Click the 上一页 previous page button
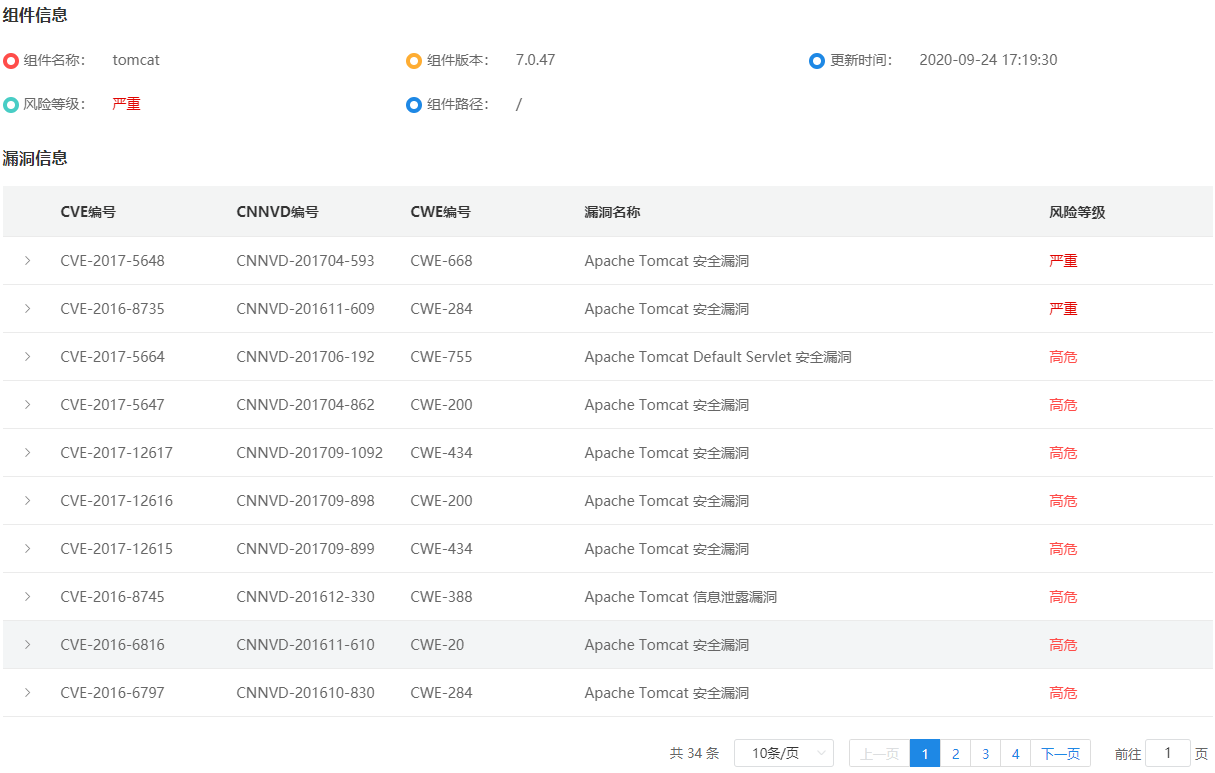1215x773 pixels. click(x=879, y=753)
